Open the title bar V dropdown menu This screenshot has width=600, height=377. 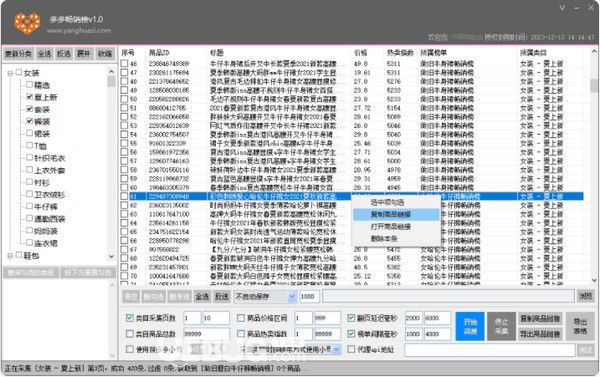coord(562,8)
